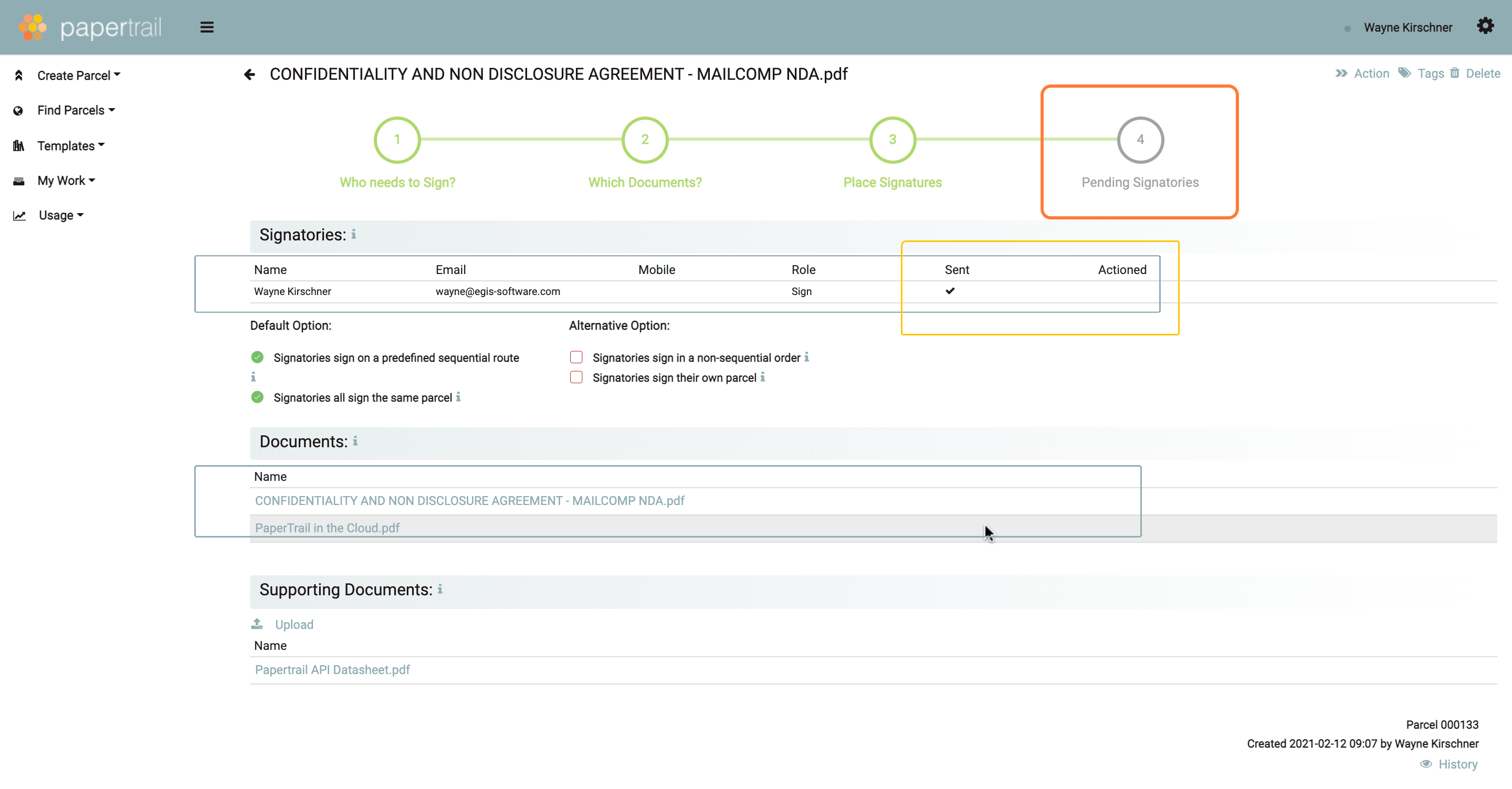Click the Action double-chevron icon
Screen dimensions: 1512x789
tap(1341, 73)
